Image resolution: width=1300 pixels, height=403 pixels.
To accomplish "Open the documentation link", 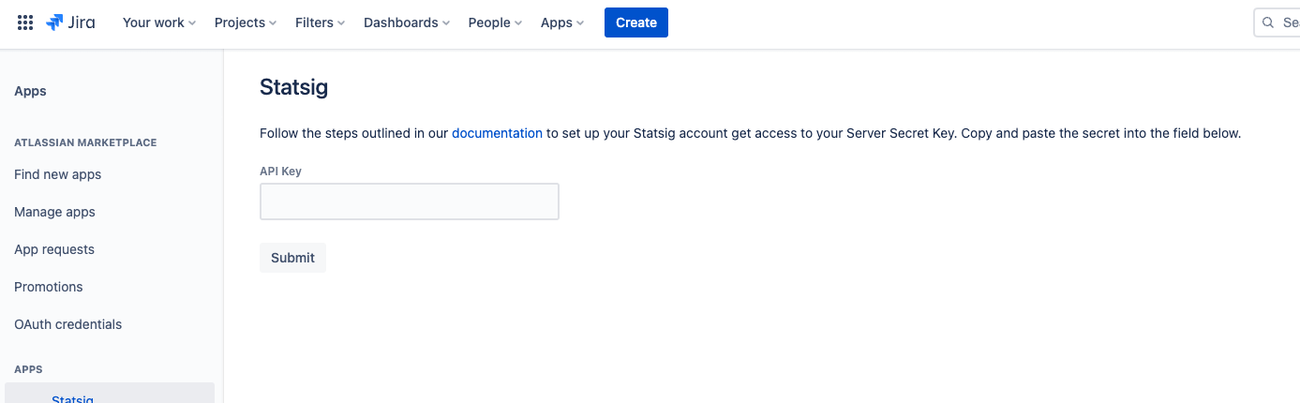I will [497, 132].
